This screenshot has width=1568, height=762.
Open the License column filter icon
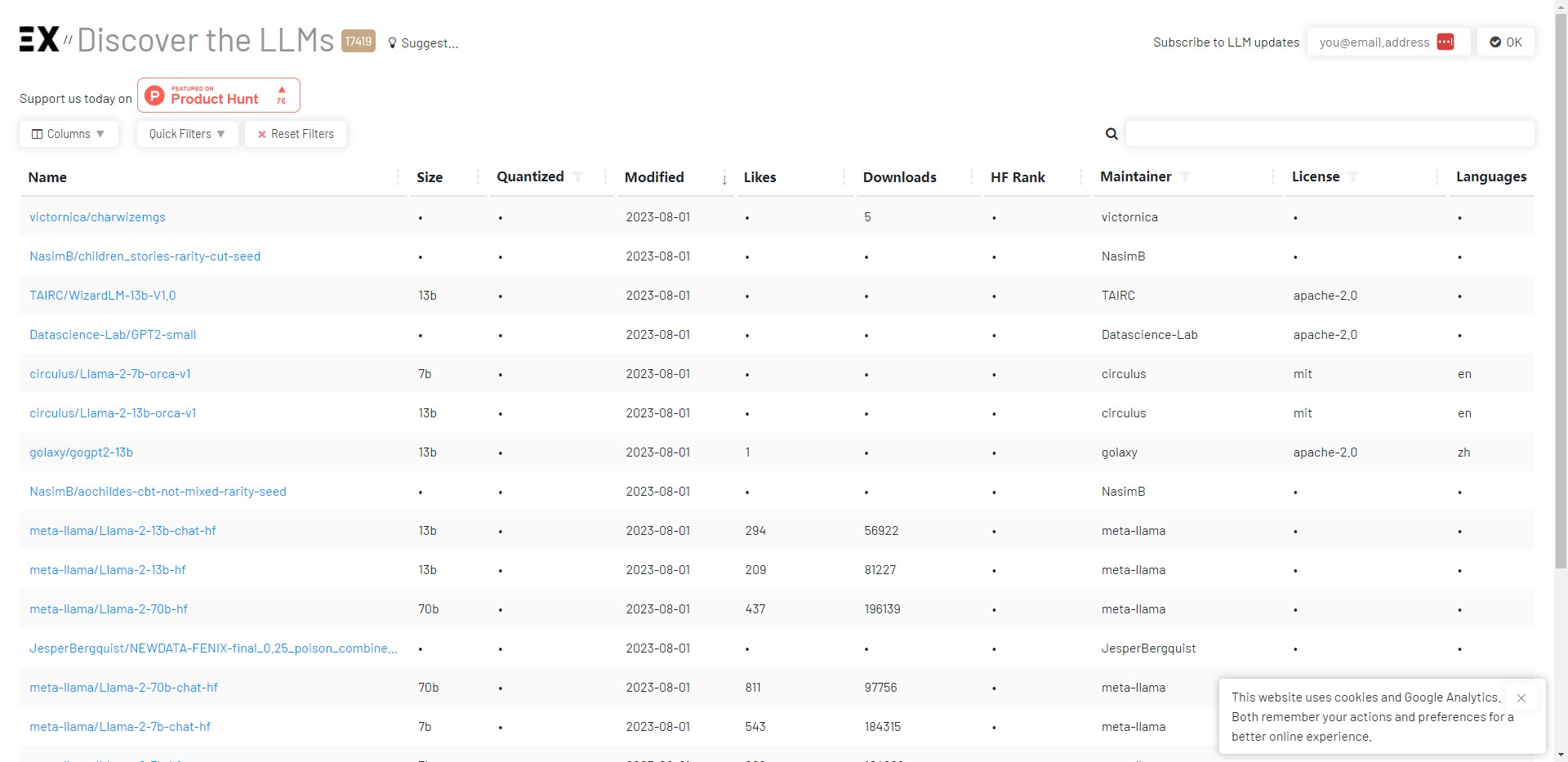(x=1353, y=177)
